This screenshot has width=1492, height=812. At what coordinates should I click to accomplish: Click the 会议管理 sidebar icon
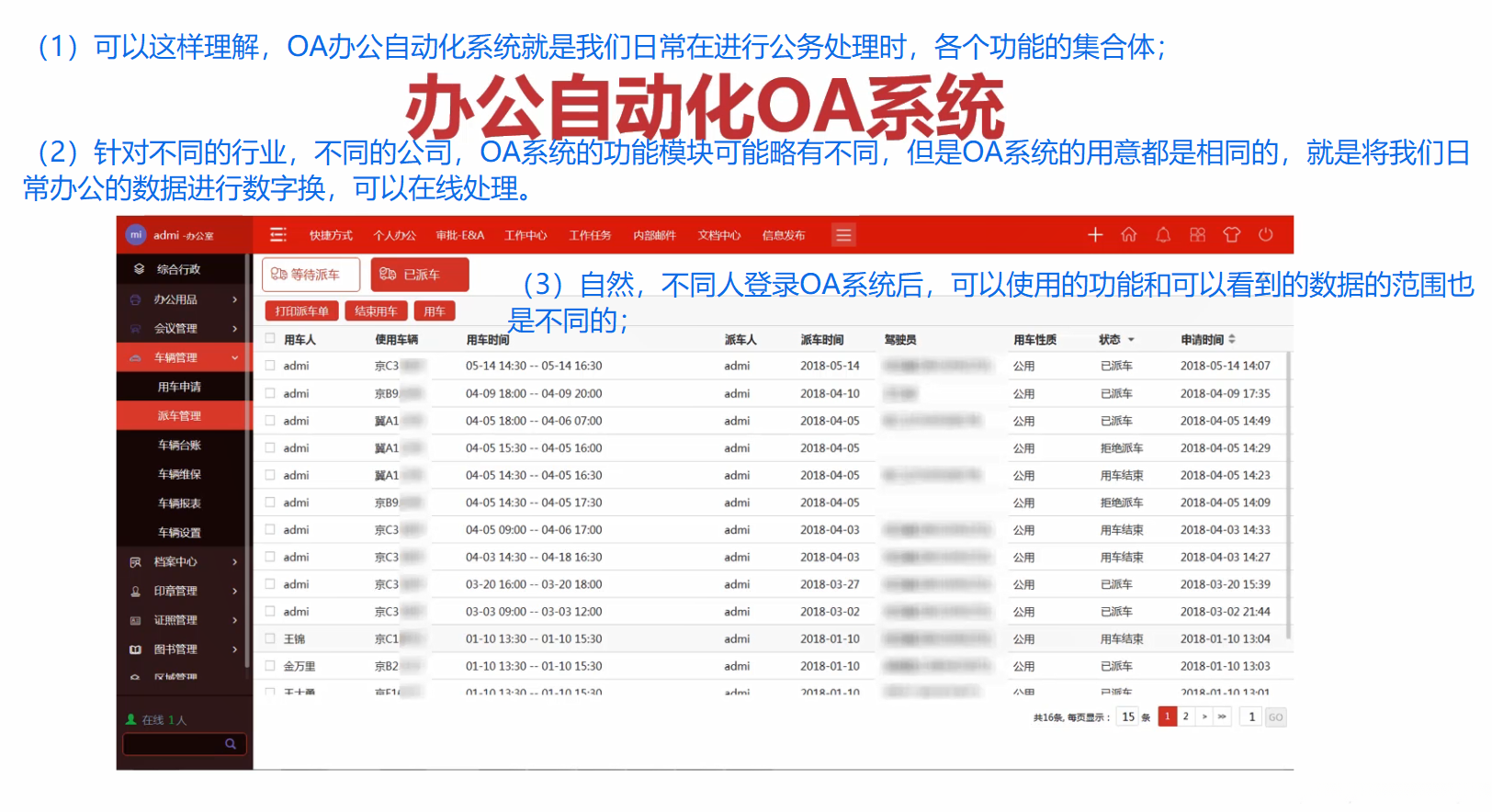(136, 329)
